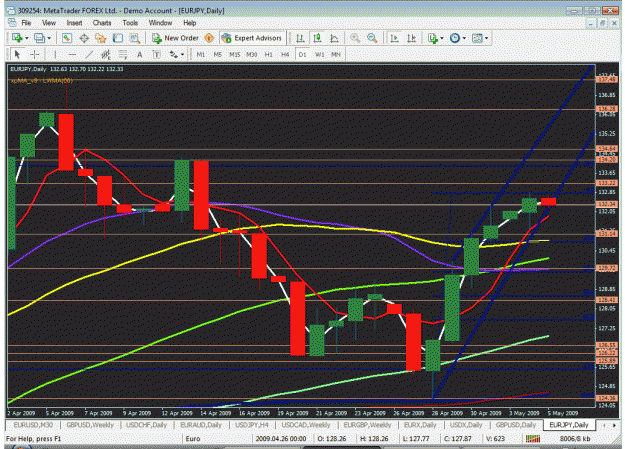
Task: Expand the Arrows dropdown arrow
Action: pyautogui.click(x=183, y=55)
